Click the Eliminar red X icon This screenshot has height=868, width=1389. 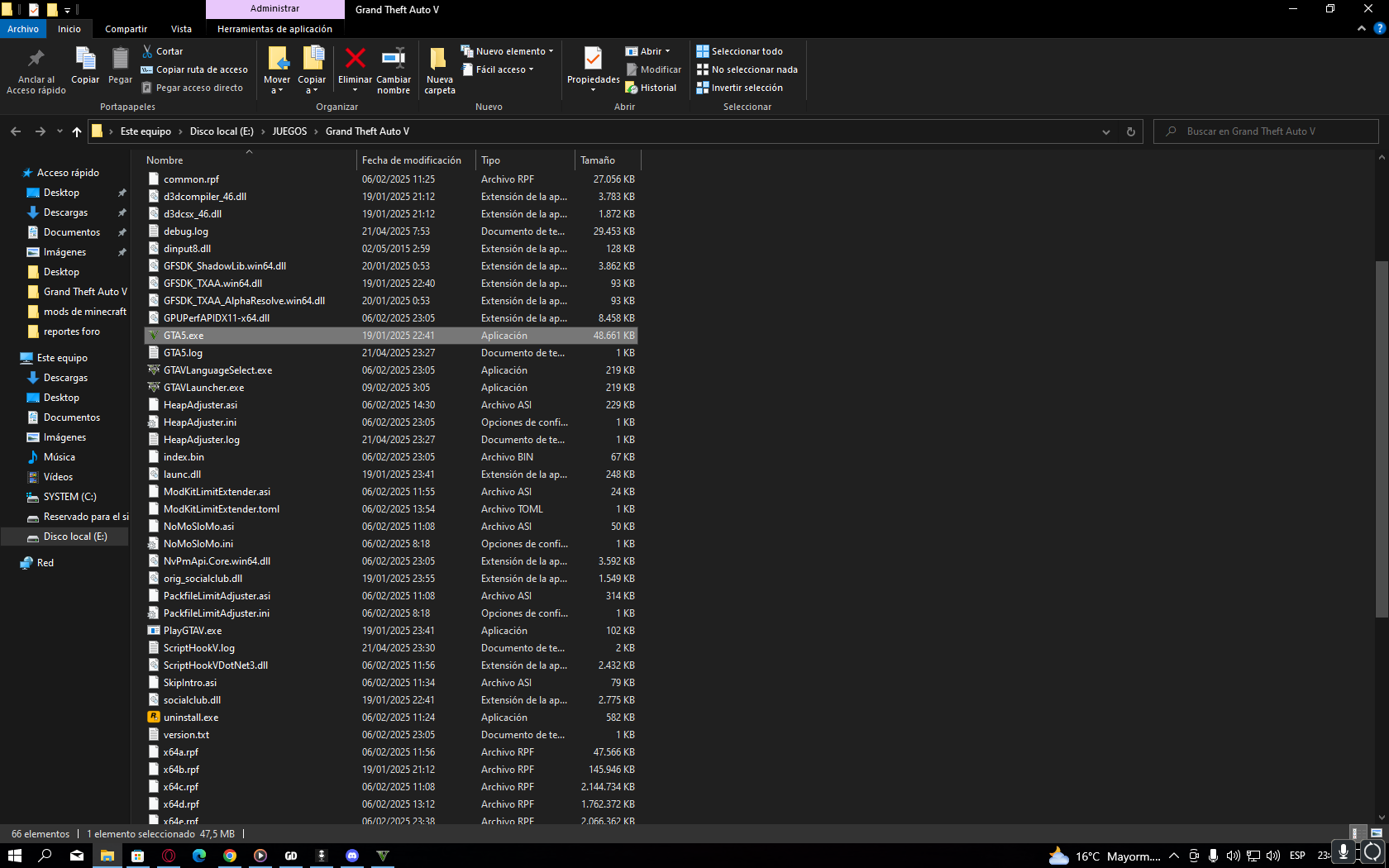tap(355, 60)
